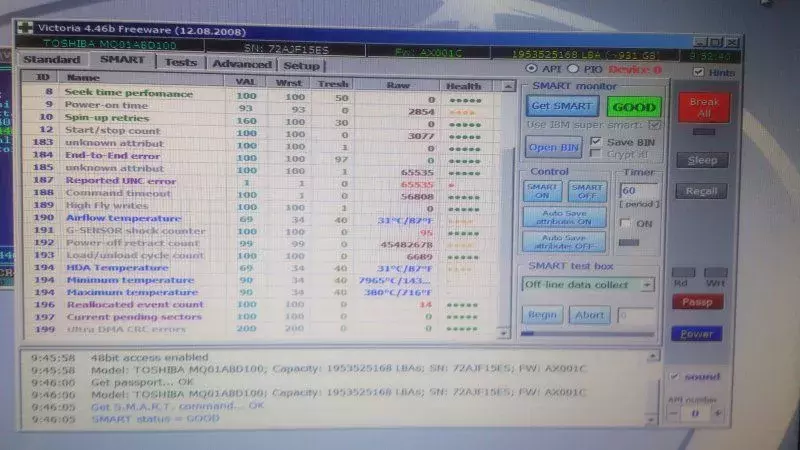This screenshot has width=800, height=450.
Task: Select the Power-off retract count row
Action: pyautogui.click(x=261, y=244)
